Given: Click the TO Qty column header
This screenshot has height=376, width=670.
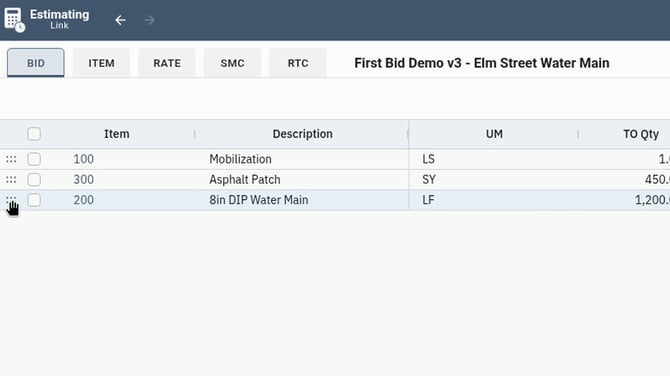Looking at the screenshot, I should click(641, 134).
